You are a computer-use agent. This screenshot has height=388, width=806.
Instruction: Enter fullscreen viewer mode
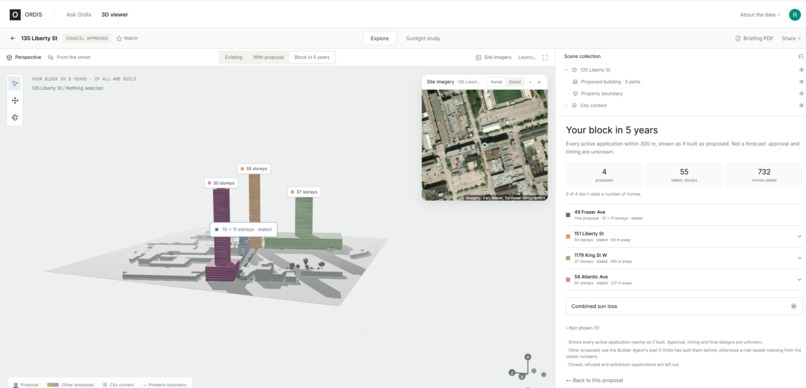[x=545, y=58]
